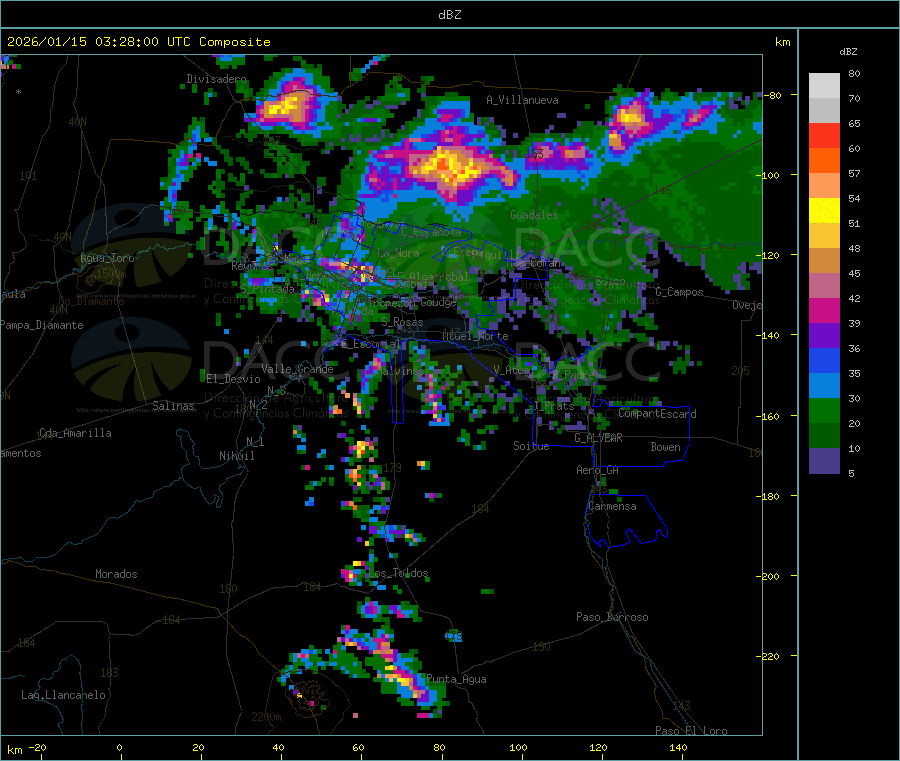Click the Soitue map label
The height and width of the screenshot is (761, 900).
click(x=531, y=446)
